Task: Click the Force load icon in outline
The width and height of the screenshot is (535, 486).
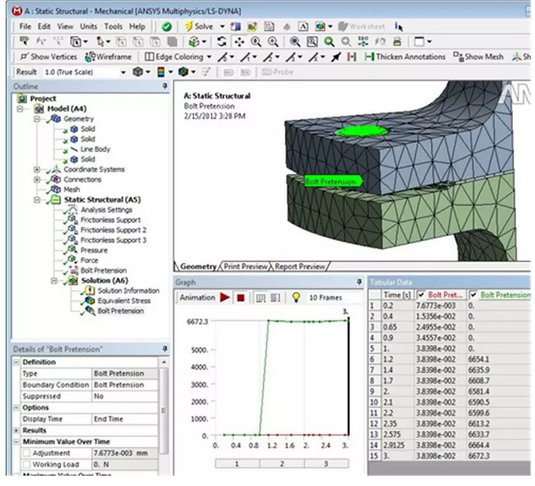Action: pos(72,260)
